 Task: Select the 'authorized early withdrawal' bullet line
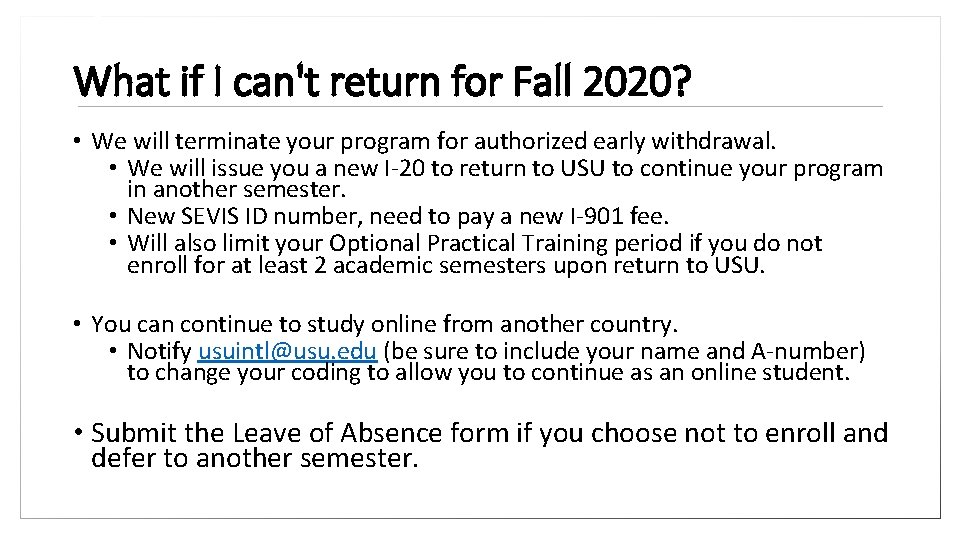pyautogui.click(x=433, y=141)
